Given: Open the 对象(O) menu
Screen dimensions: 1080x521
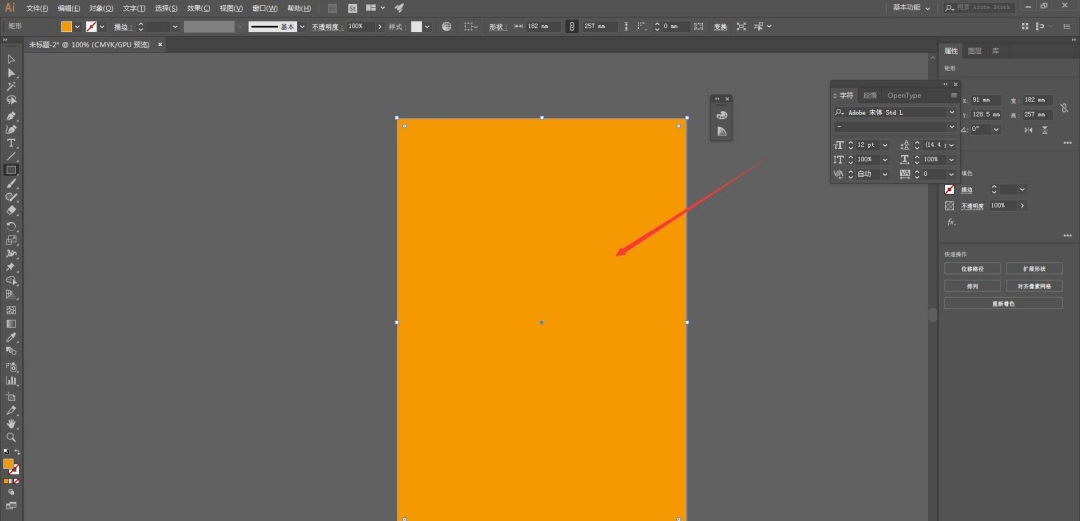Looking at the screenshot, I should click(x=101, y=8).
